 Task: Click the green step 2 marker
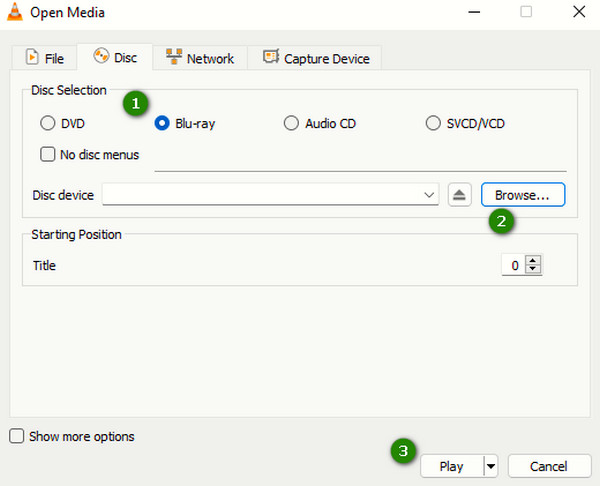pos(502,221)
